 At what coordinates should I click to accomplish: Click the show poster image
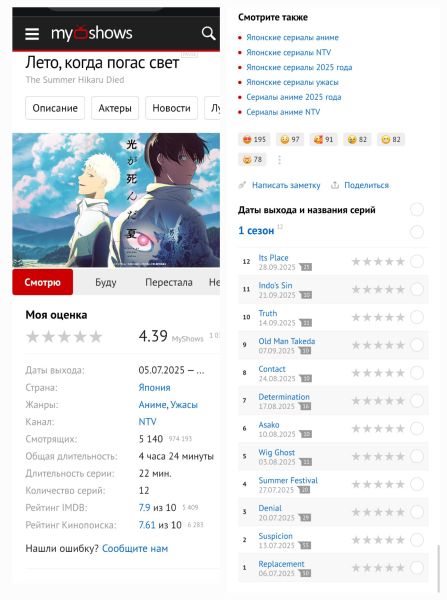pos(116,200)
